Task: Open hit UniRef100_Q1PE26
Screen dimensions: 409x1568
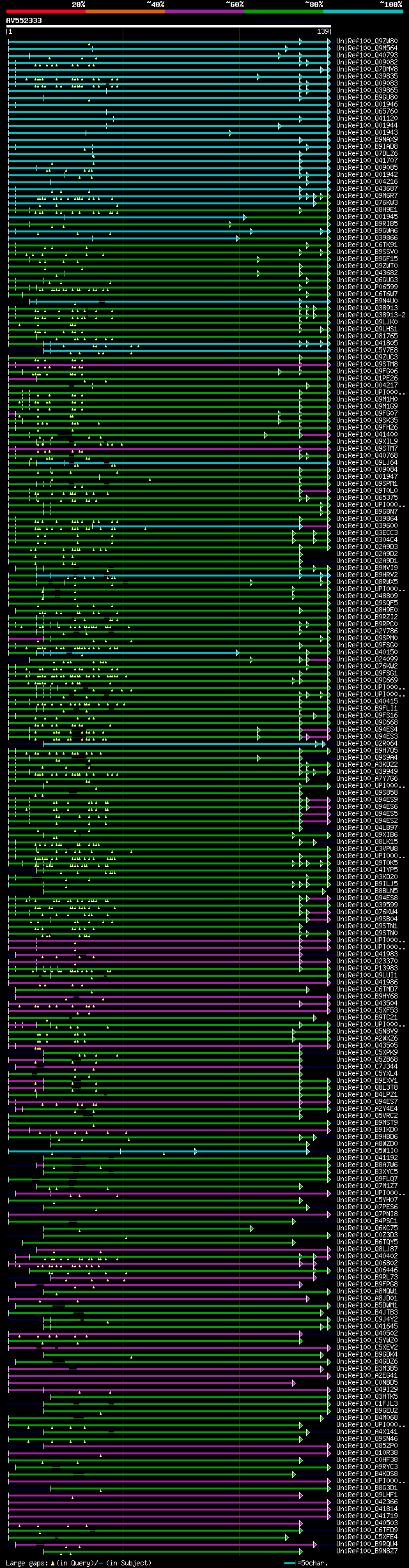Action: [367, 379]
